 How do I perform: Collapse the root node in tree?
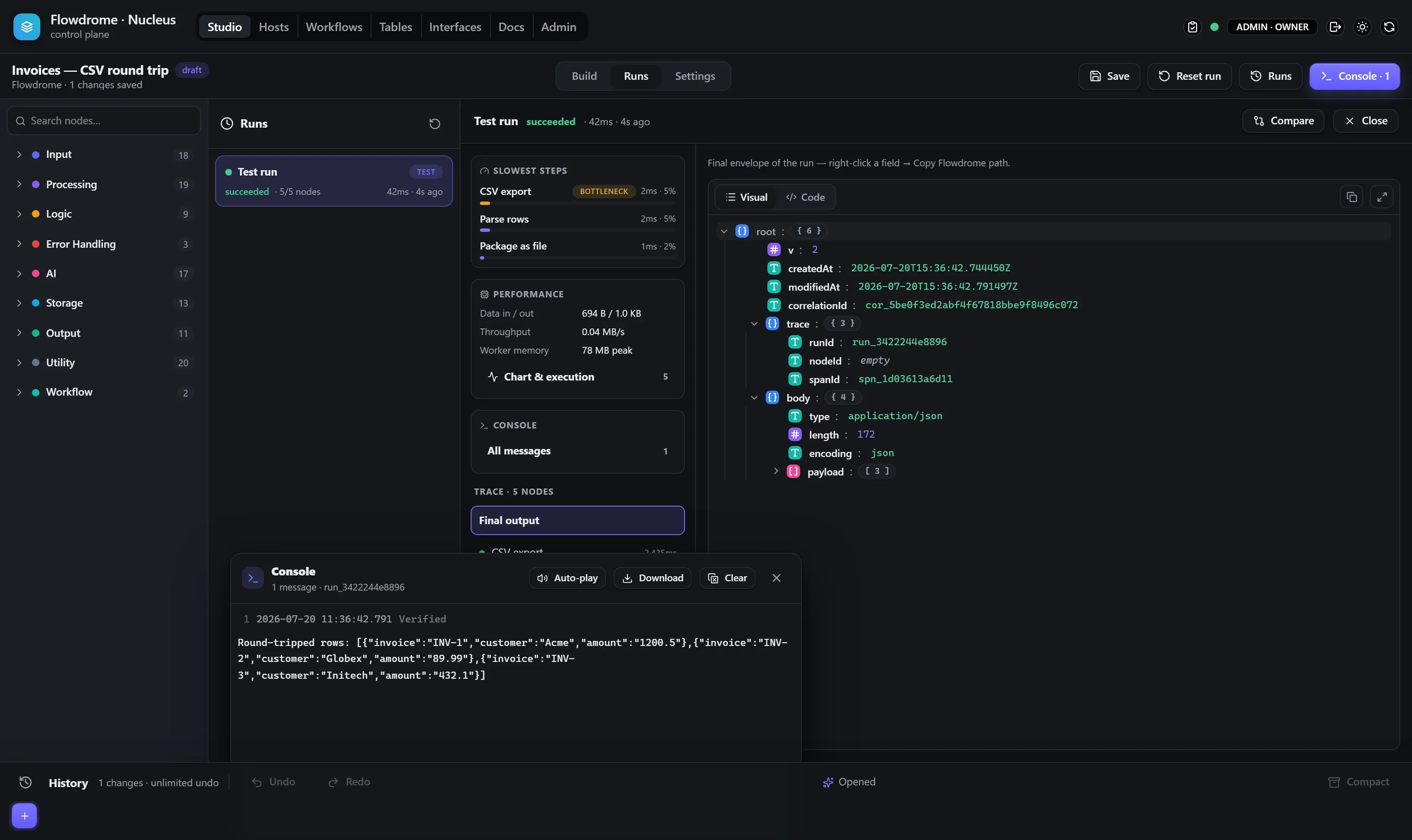point(723,231)
